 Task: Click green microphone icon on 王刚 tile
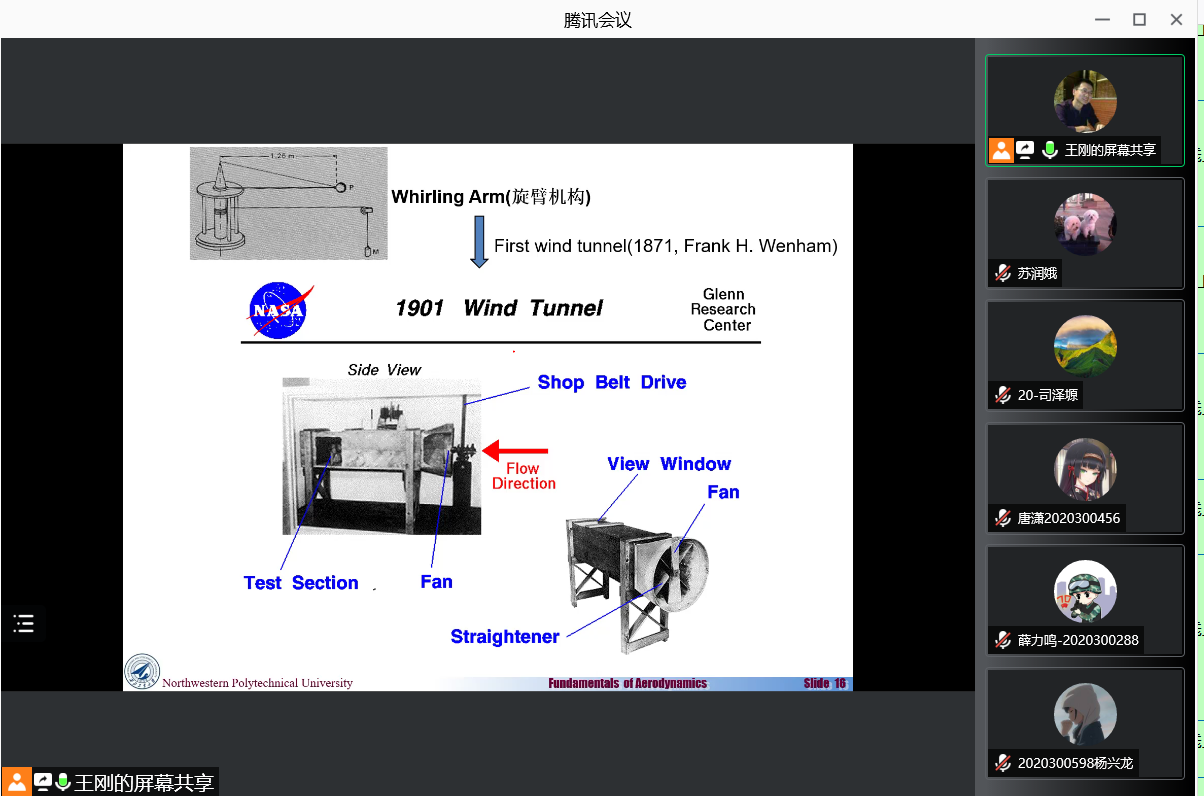tap(1049, 150)
